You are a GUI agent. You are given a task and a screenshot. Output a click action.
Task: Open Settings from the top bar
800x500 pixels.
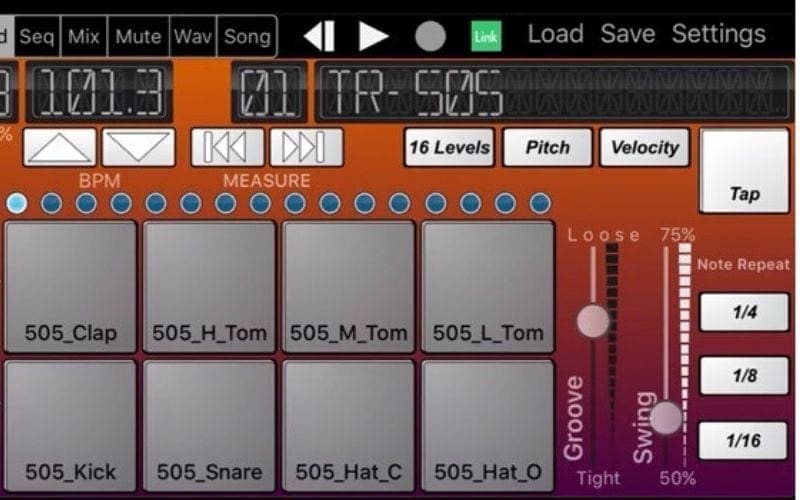[x=718, y=35]
